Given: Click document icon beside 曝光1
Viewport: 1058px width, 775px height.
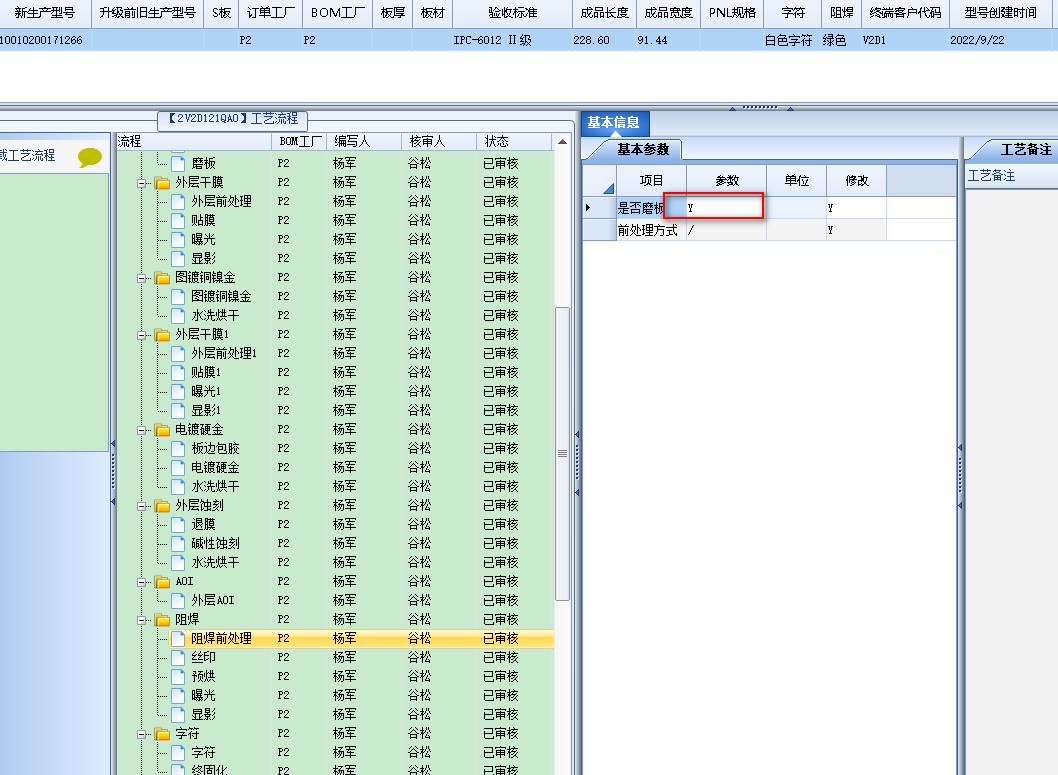Looking at the screenshot, I should click(178, 391).
